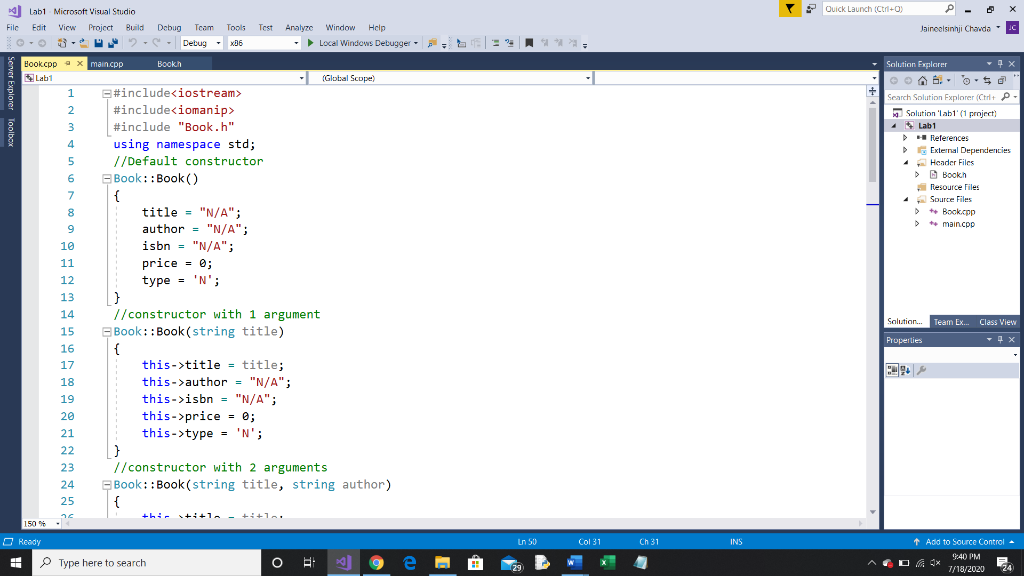The width and height of the screenshot is (1024, 576).
Task: Open the Server Explorer side tab
Action: (10, 83)
